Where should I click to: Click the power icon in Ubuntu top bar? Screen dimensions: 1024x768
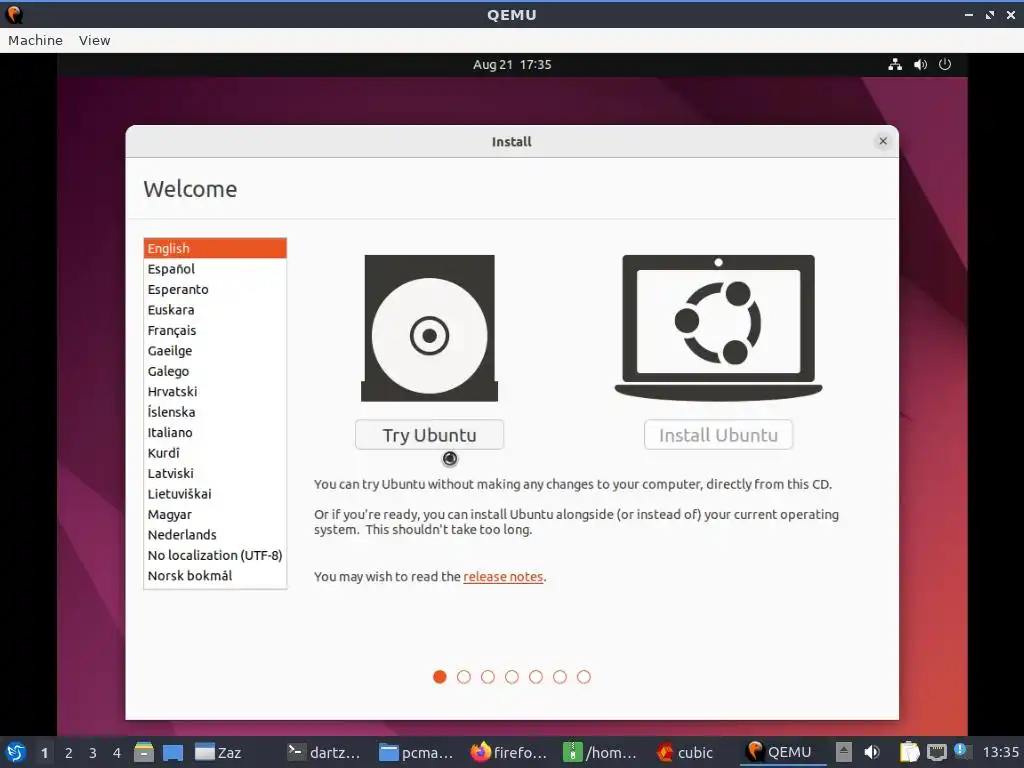944,64
